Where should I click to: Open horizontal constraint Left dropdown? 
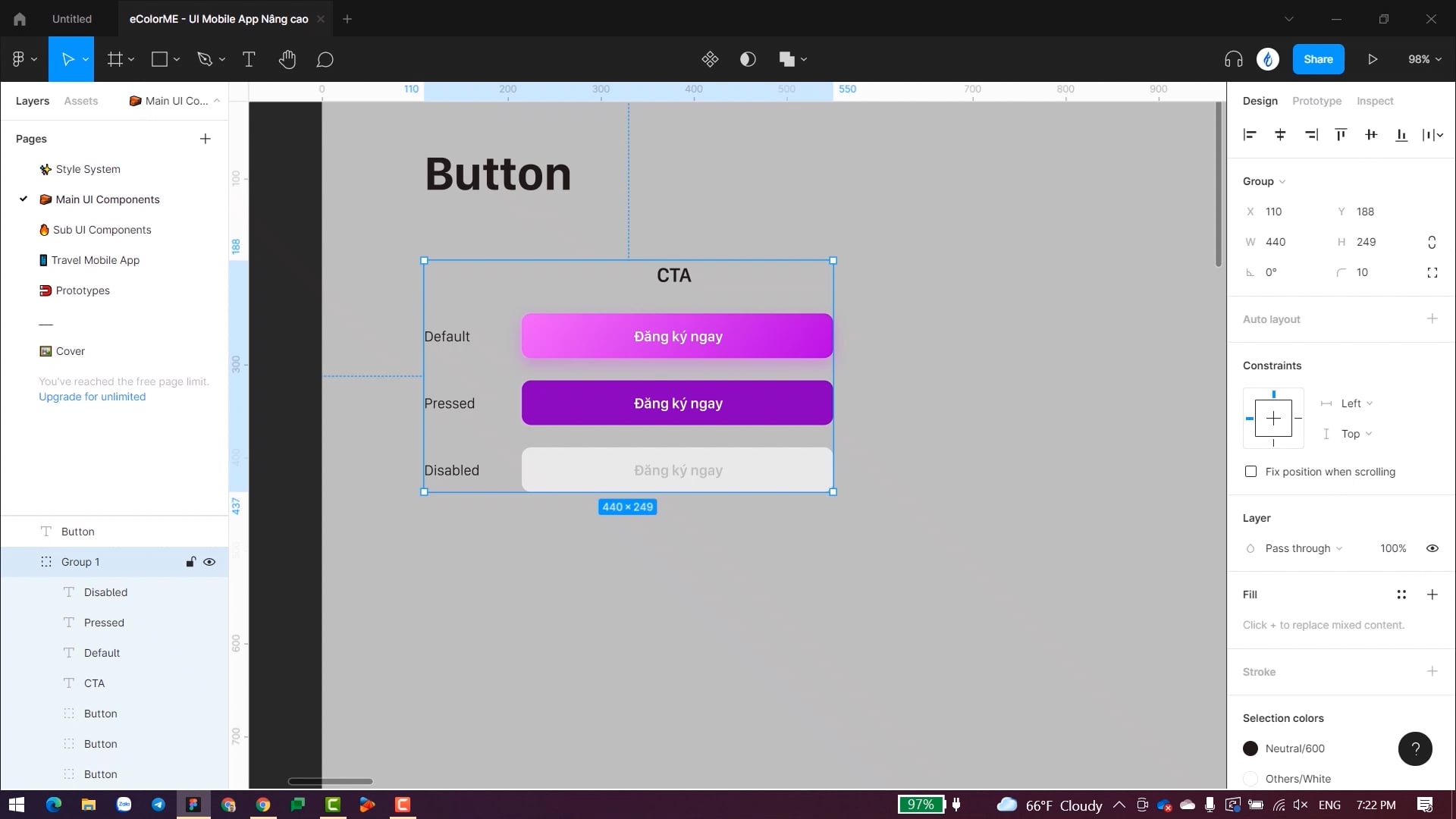coord(1357,403)
